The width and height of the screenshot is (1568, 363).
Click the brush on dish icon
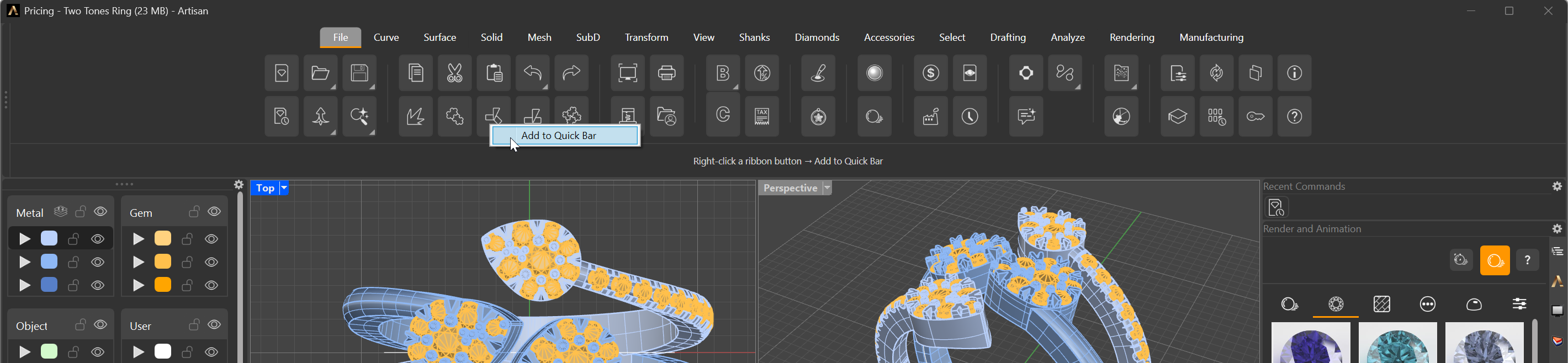[819, 73]
